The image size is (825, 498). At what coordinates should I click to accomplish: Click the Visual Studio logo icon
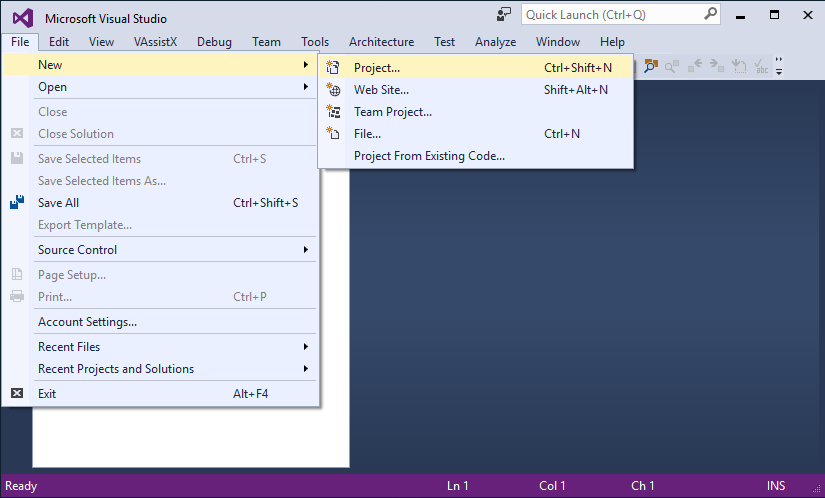pyautogui.click(x=22, y=18)
